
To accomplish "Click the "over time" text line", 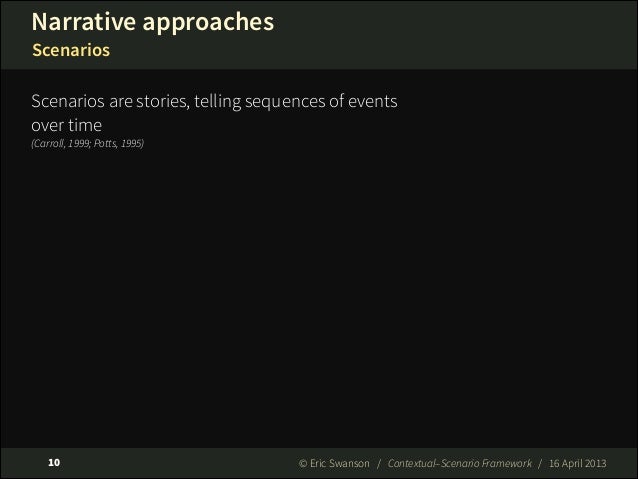I will pos(66,125).
